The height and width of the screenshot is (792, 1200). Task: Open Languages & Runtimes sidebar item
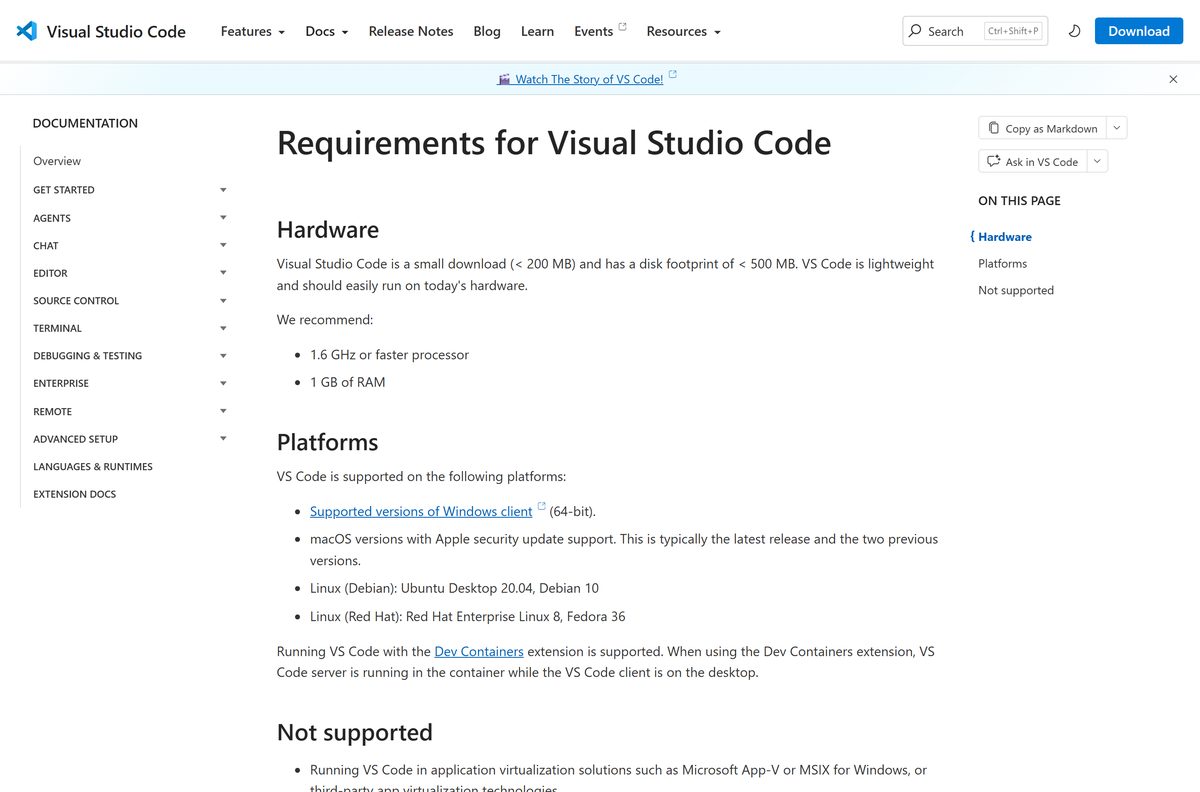coord(93,466)
